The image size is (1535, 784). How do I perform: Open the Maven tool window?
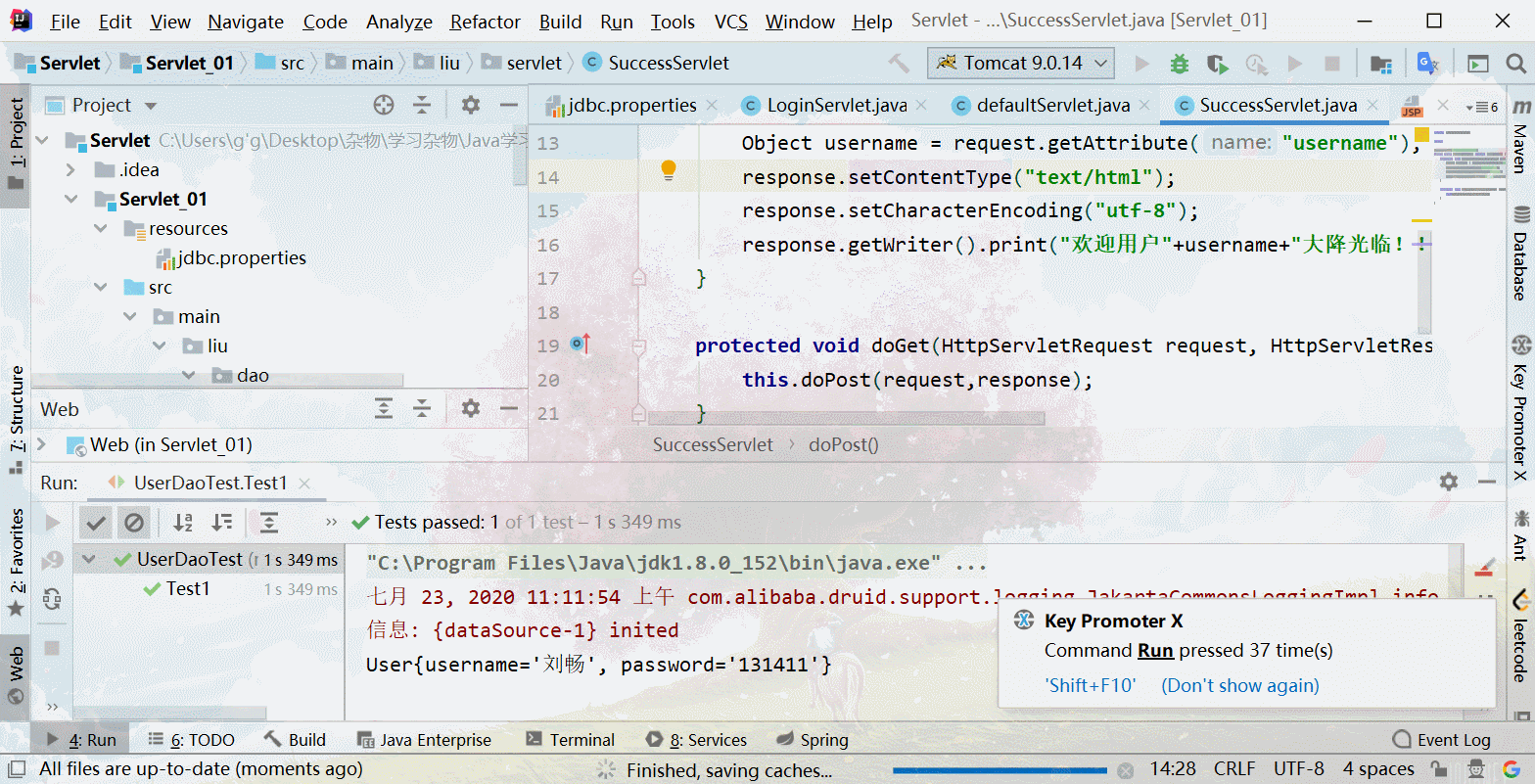[1520, 135]
